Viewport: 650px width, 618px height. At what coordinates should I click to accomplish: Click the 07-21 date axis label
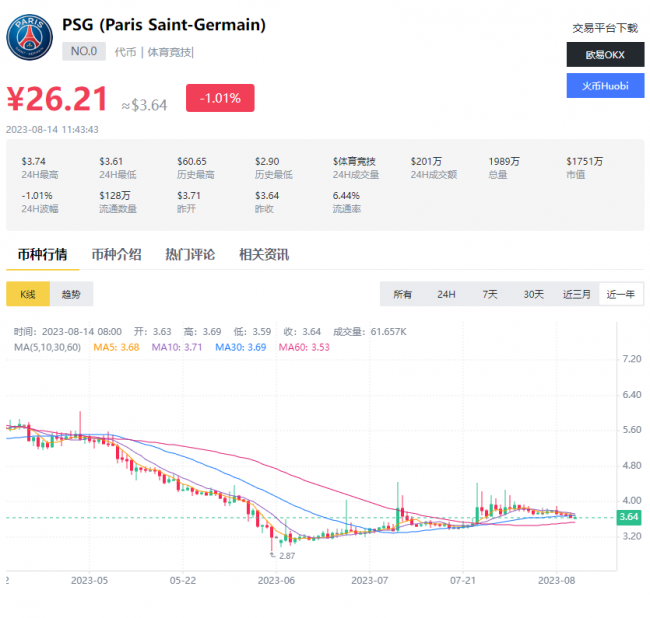463,580
